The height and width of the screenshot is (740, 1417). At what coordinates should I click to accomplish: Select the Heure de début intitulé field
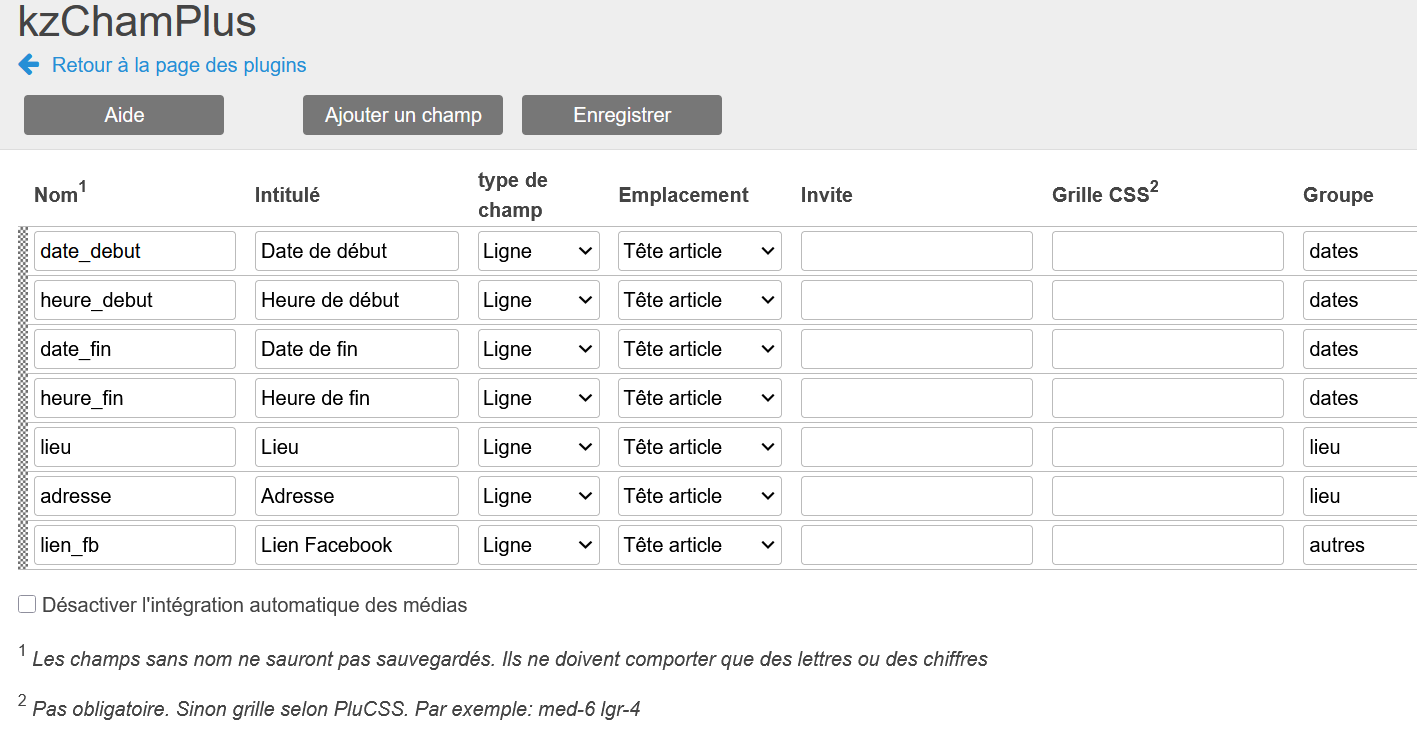(x=356, y=300)
